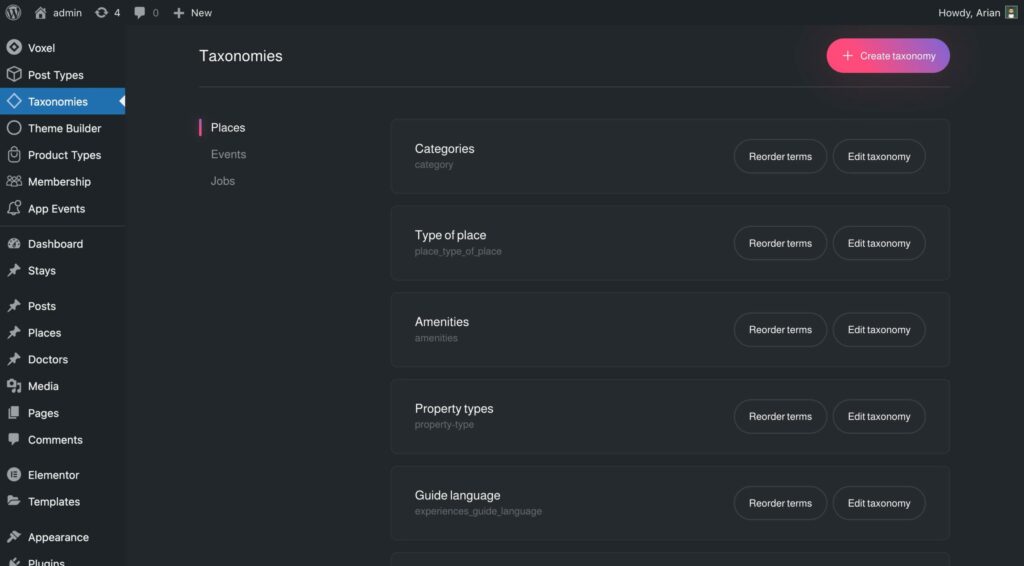
Task: Open the App Events bell icon
Action: [14, 209]
